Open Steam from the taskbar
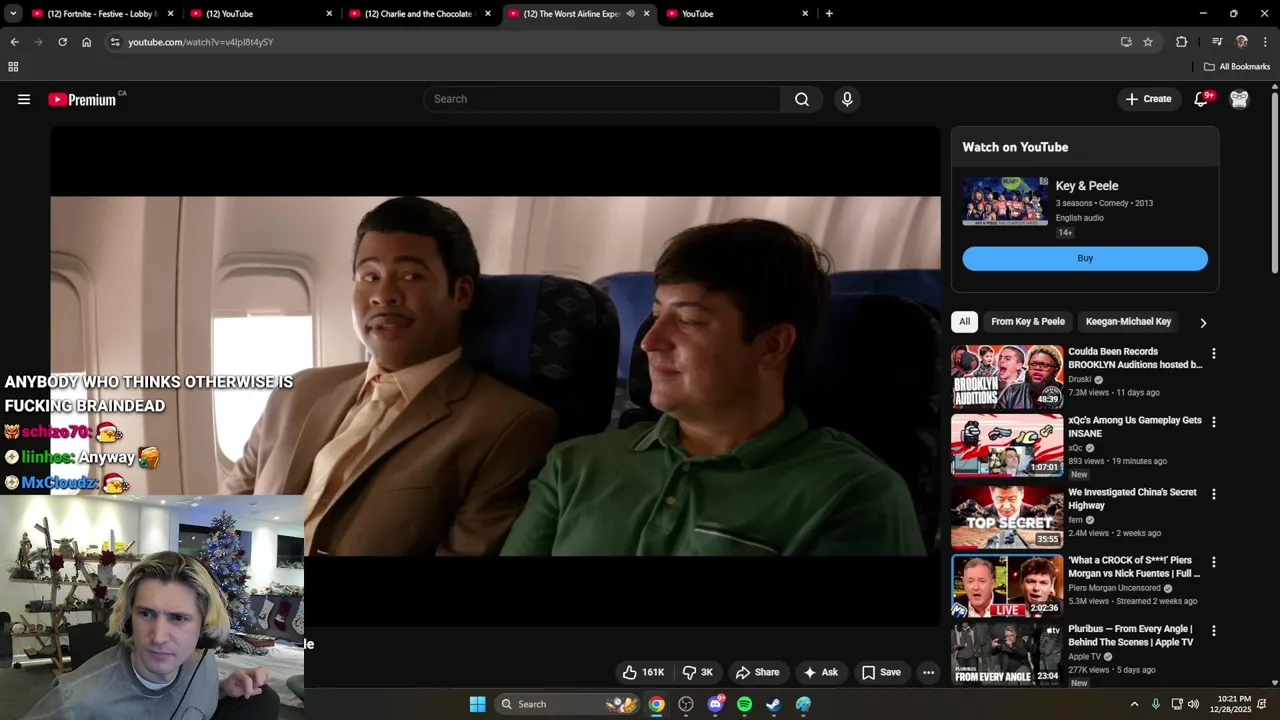This screenshot has height=720, width=1280. click(773, 704)
